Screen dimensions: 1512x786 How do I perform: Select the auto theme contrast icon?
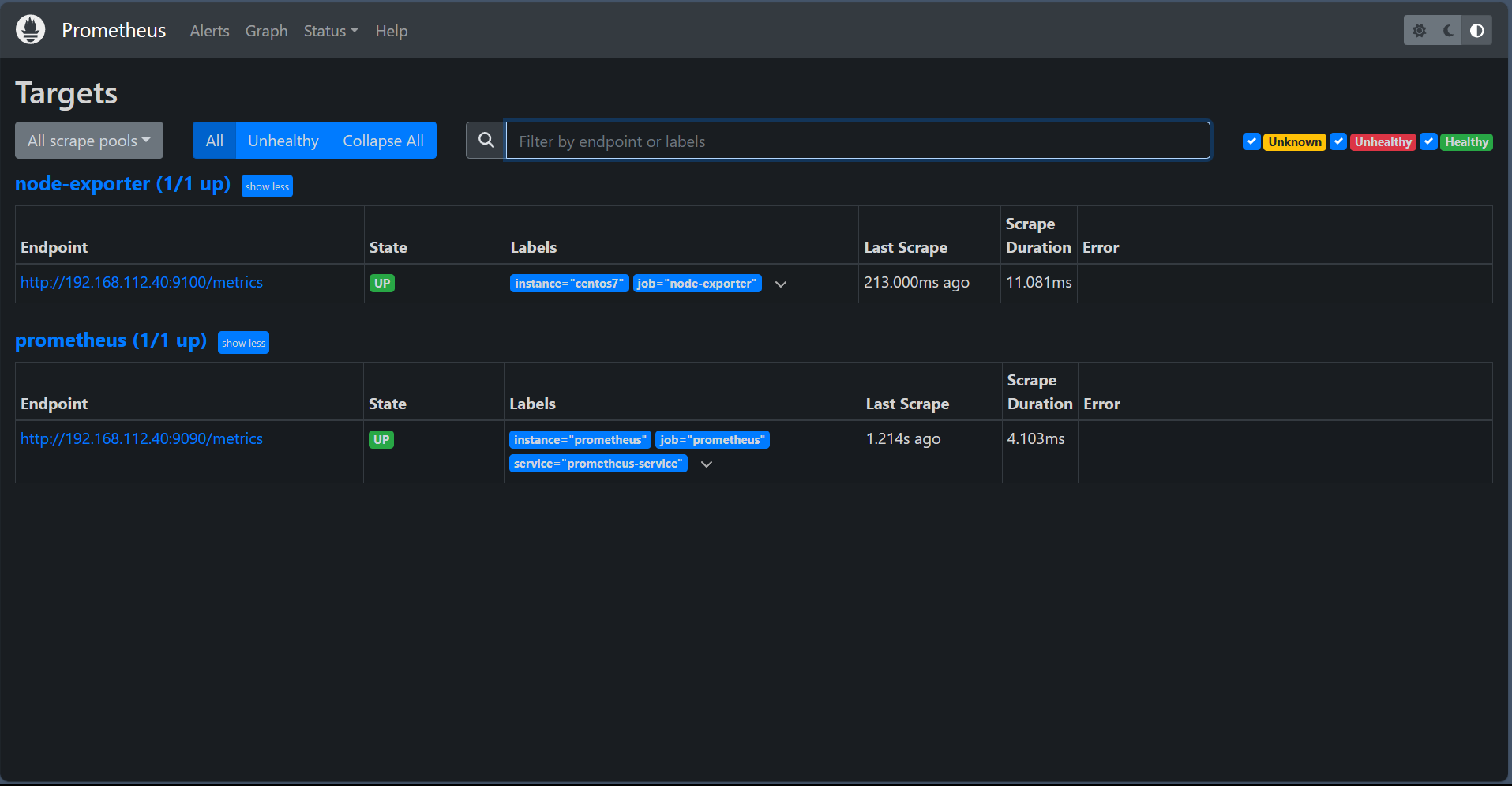point(1476,30)
